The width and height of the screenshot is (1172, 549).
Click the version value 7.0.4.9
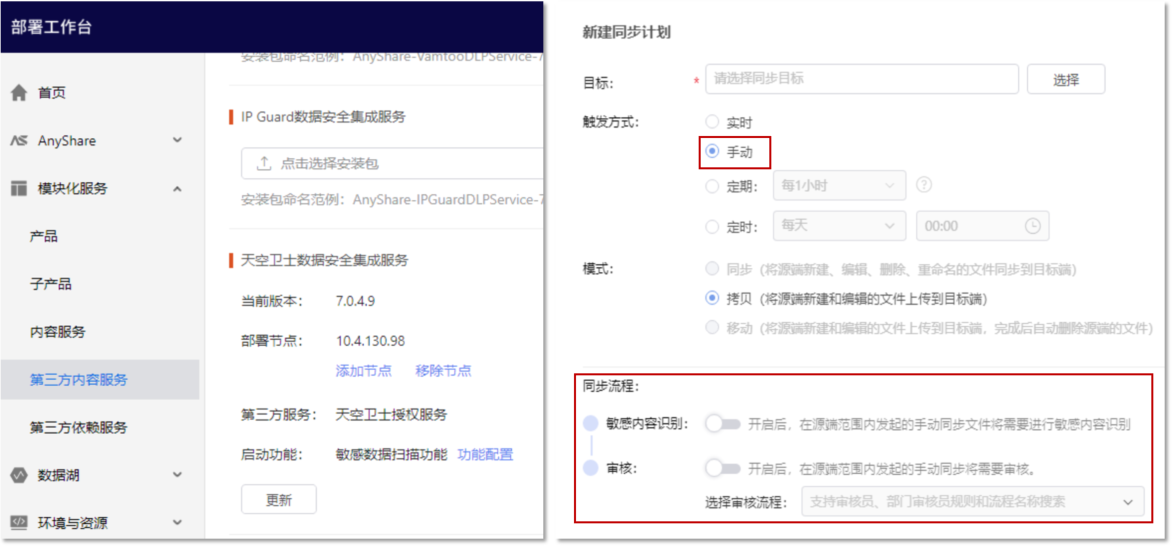coord(356,301)
